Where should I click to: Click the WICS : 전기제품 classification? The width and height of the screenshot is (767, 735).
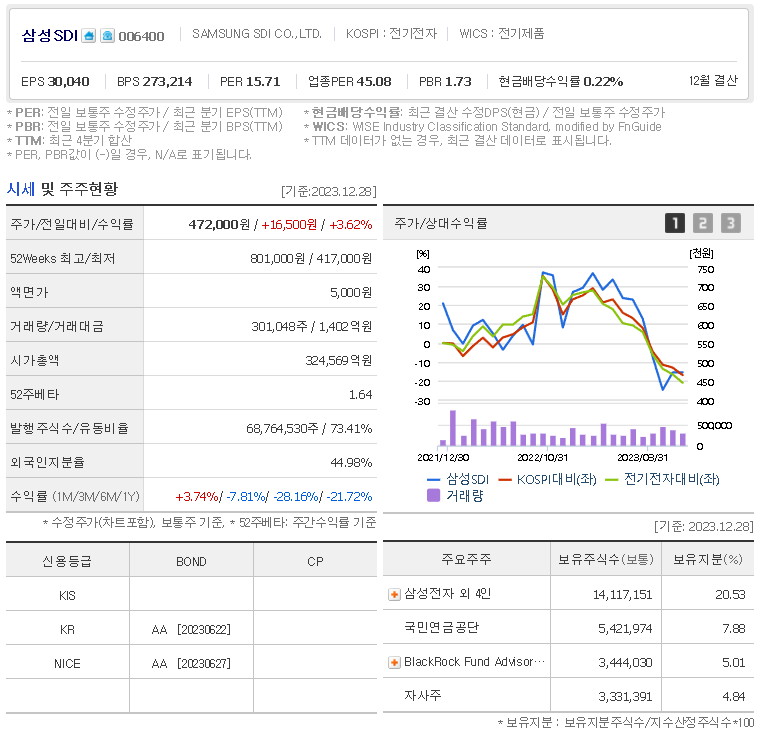pos(501,34)
